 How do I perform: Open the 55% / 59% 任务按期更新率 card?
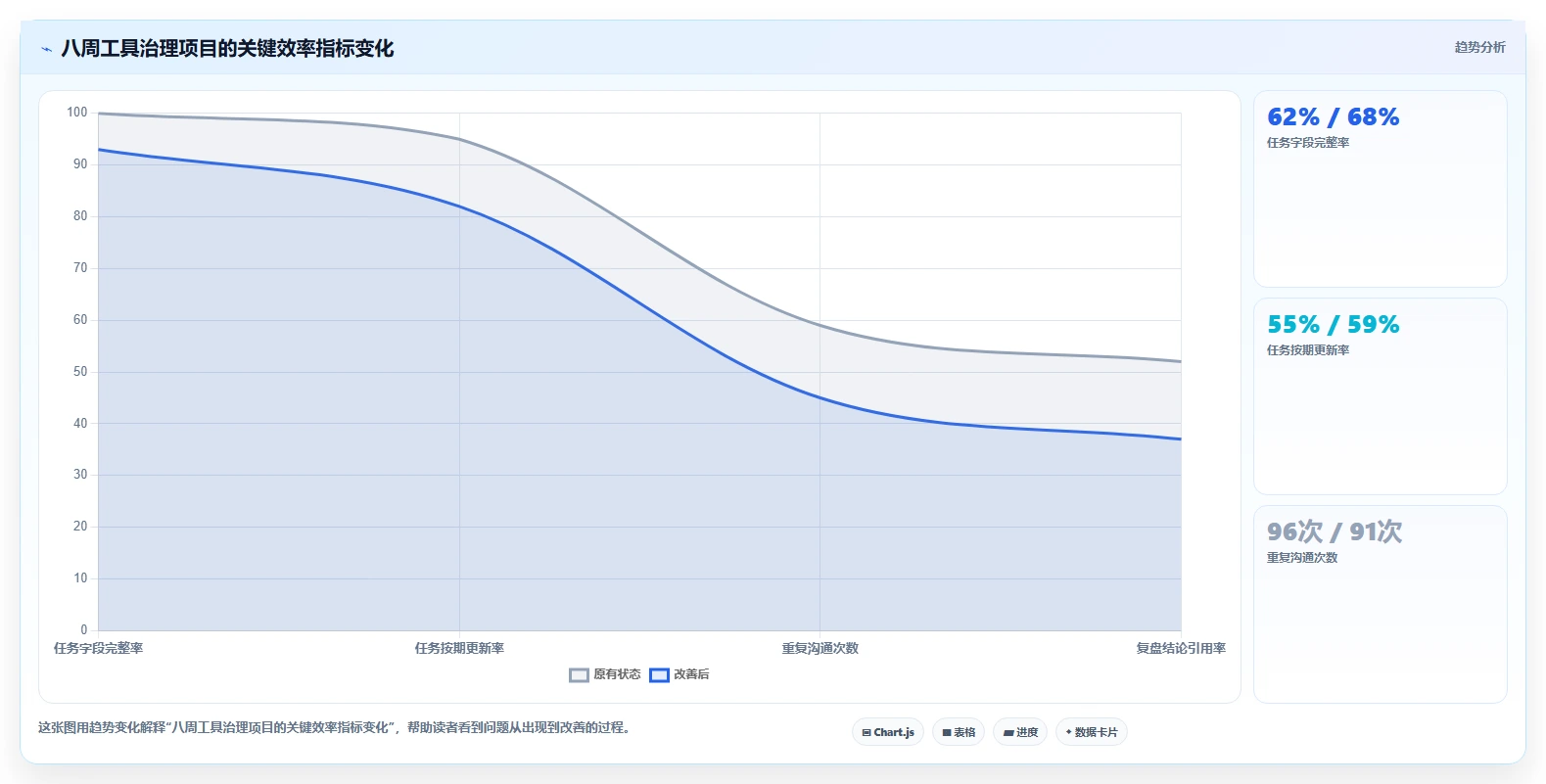1380,396
